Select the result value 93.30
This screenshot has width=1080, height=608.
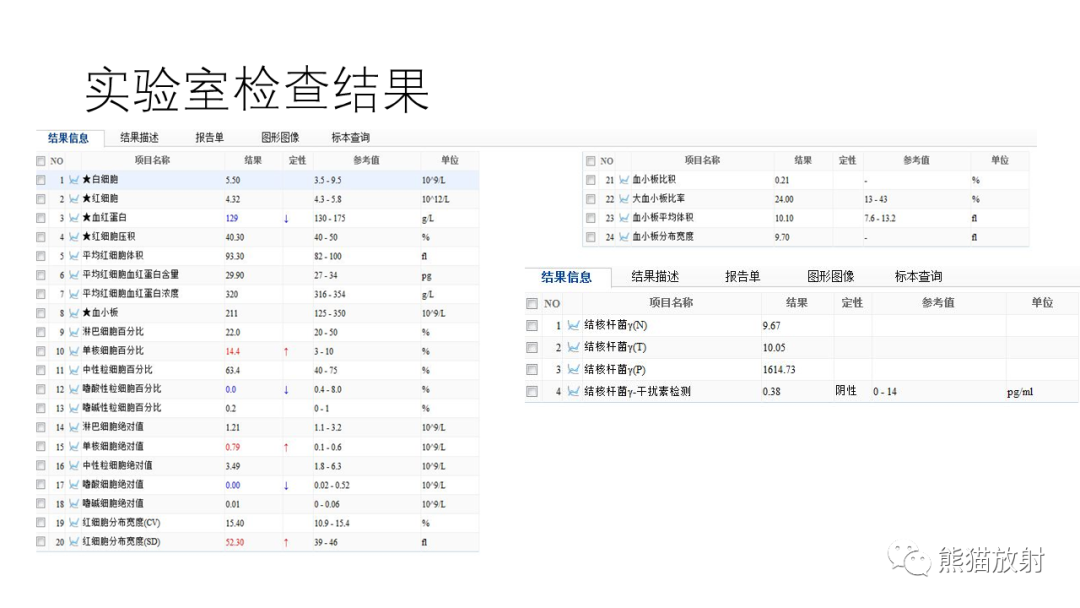235,256
